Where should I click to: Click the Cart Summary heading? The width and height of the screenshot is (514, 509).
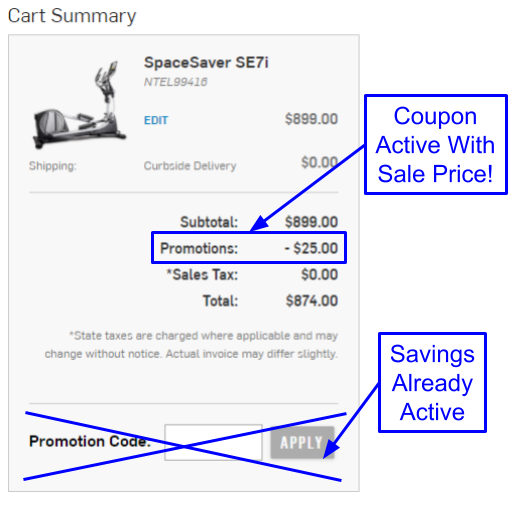[72, 16]
